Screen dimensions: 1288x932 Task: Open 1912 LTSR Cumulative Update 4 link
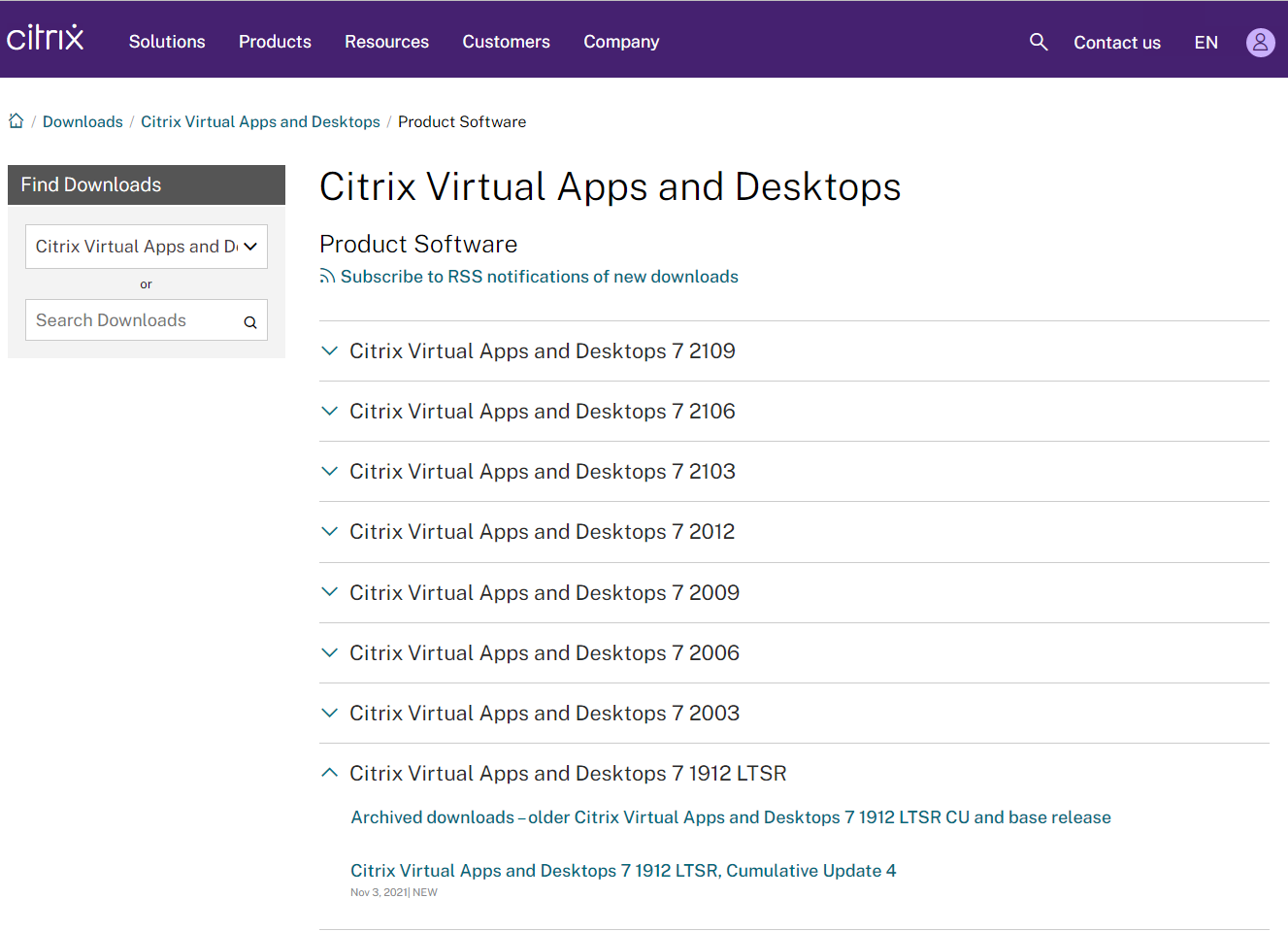pos(623,871)
